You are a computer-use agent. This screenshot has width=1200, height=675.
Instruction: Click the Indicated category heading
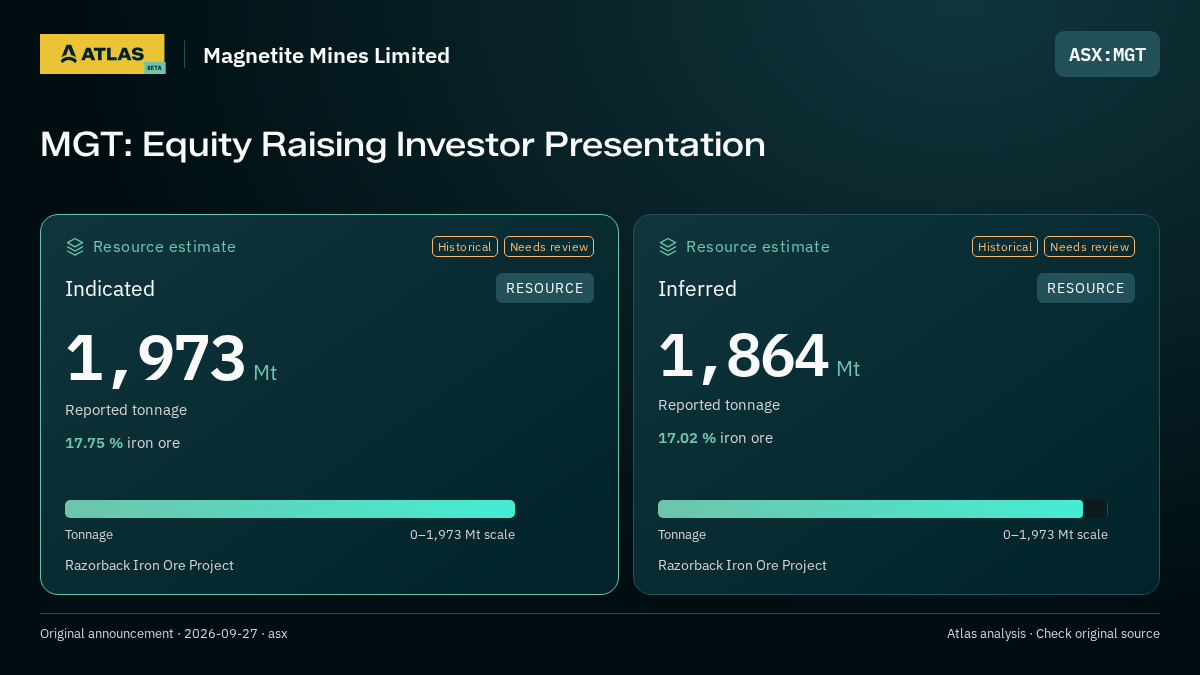coord(110,288)
